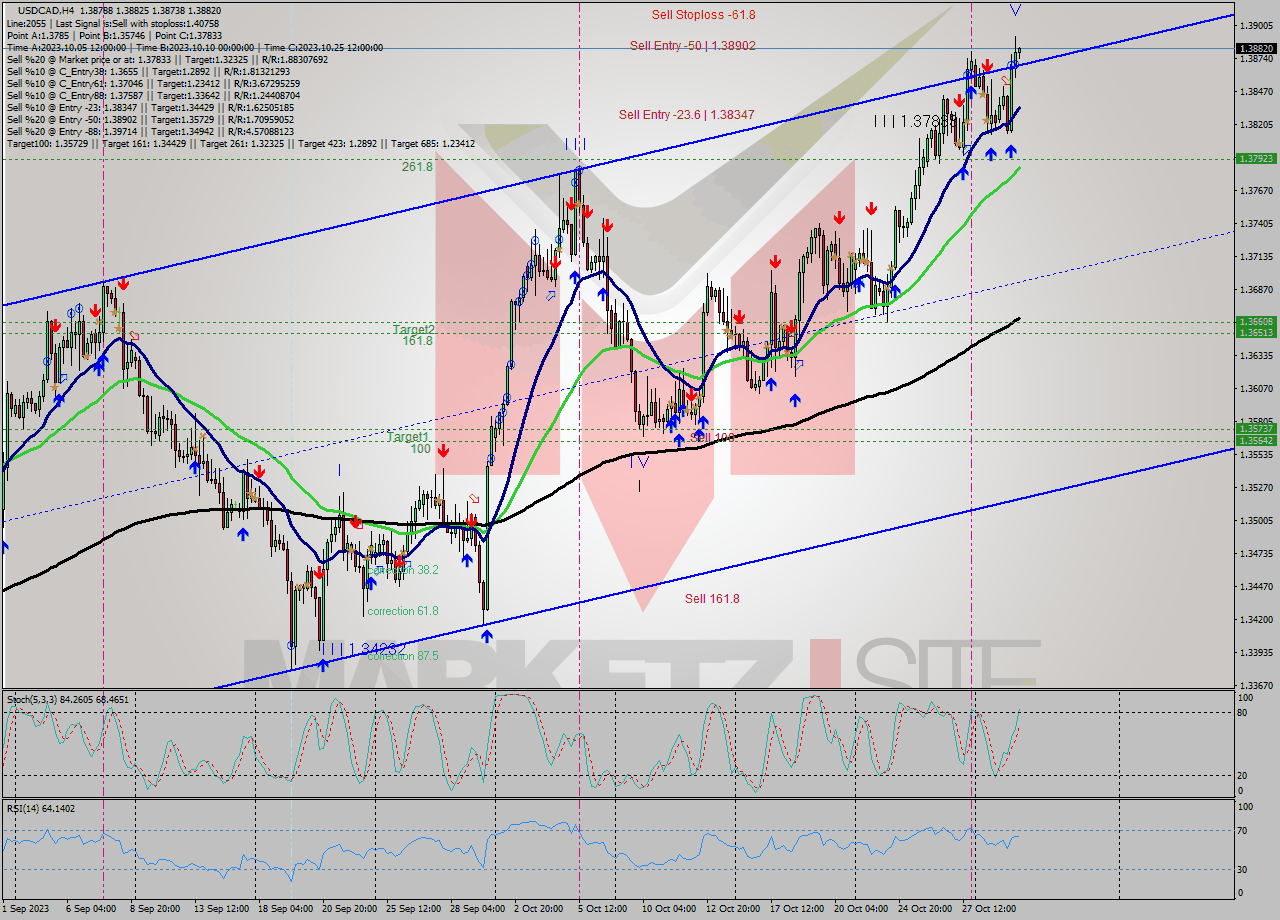This screenshot has width=1280, height=920.
Task: Click the 'Sell 161.8' label
Action: [712, 599]
